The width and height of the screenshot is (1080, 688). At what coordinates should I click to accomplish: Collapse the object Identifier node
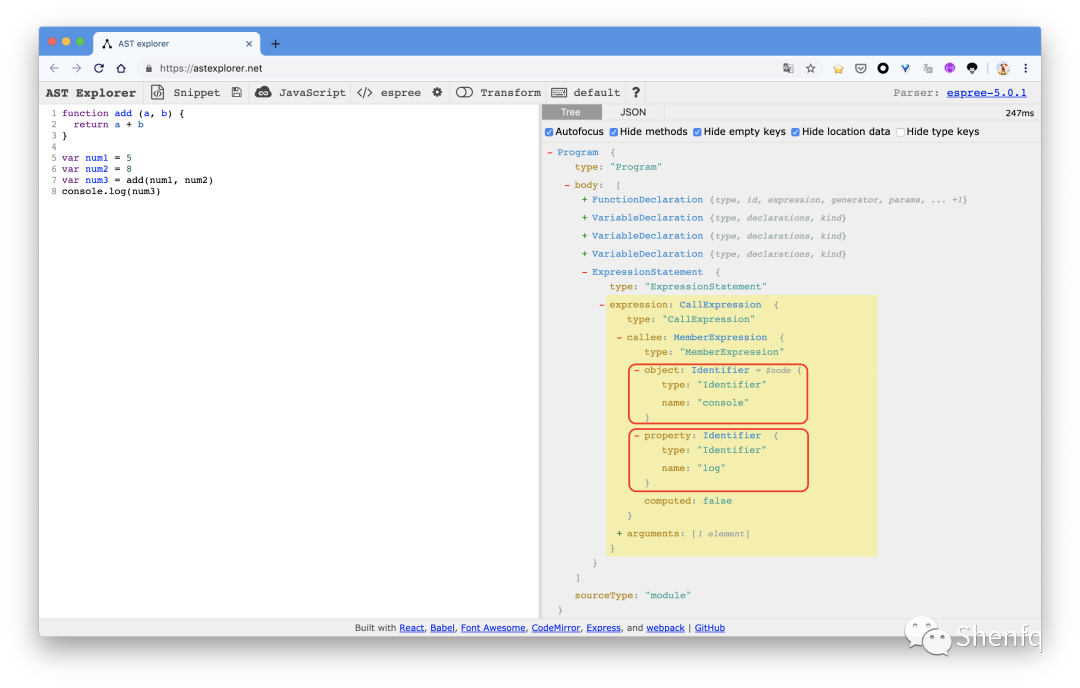tap(636, 371)
